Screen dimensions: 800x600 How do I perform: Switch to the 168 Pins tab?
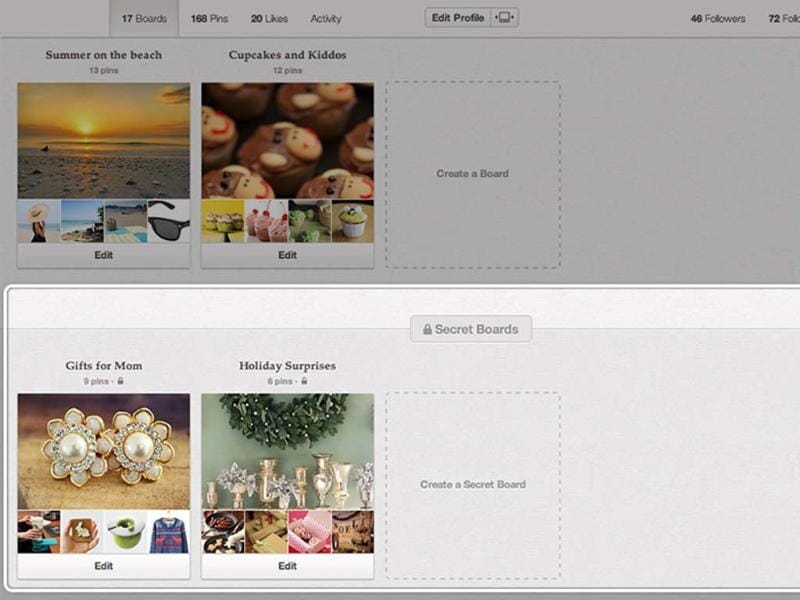pos(209,18)
